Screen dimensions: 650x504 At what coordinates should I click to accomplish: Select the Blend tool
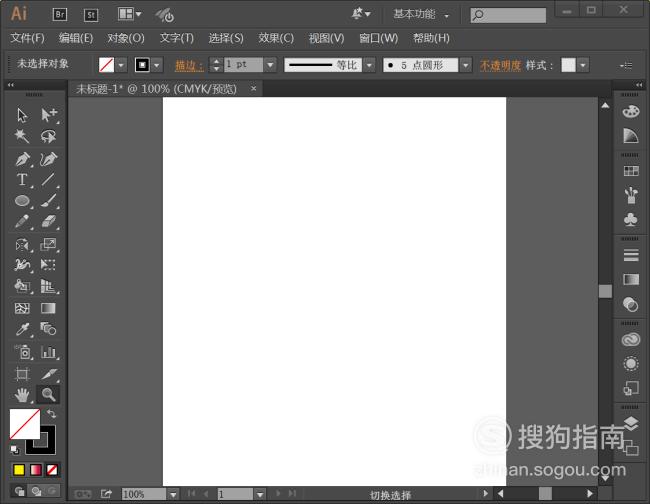(49, 329)
